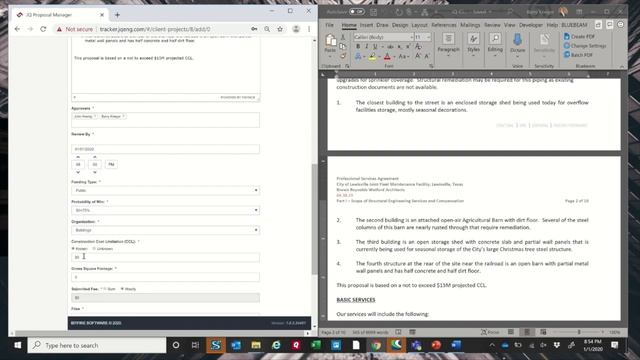Open the Windows Start menu
Image resolution: width=640 pixels, height=360 pixels.
click(x=17, y=345)
